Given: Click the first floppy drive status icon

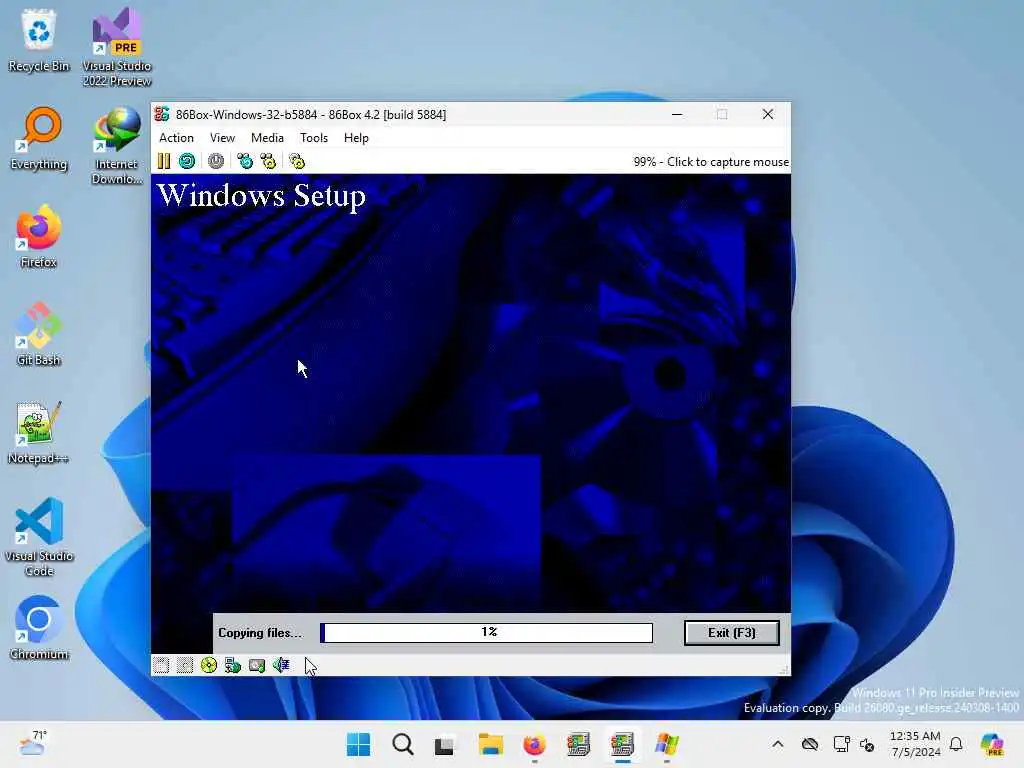Looking at the screenshot, I should tap(161, 665).
